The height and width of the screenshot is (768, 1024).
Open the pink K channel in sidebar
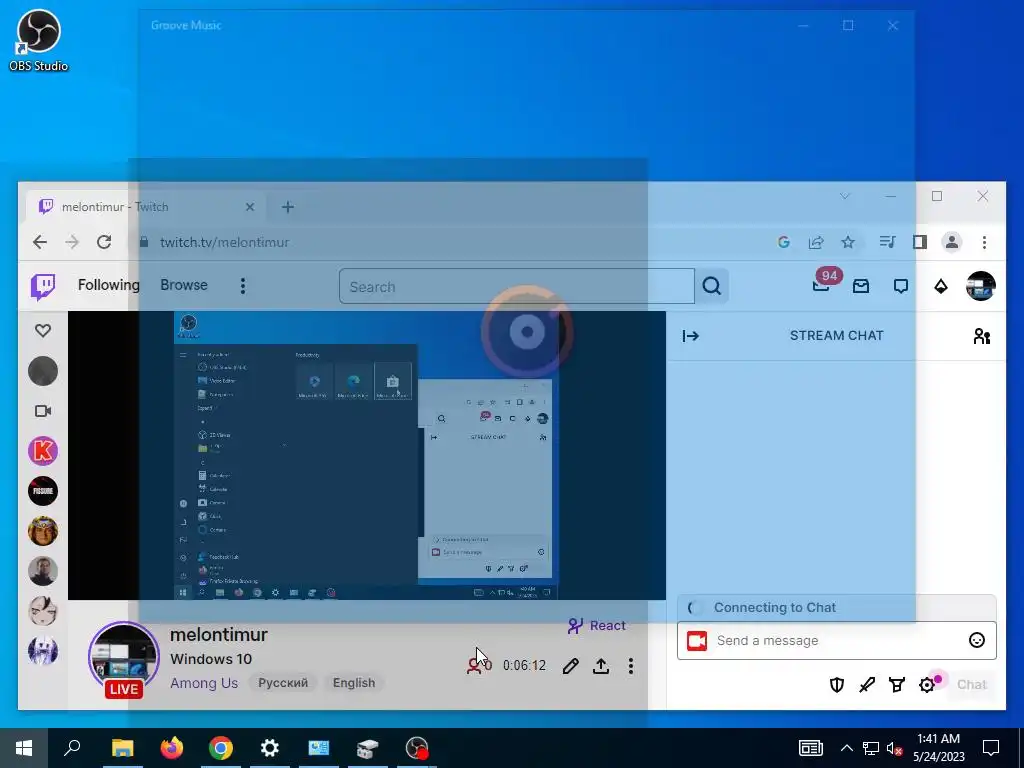click(43, 451)
